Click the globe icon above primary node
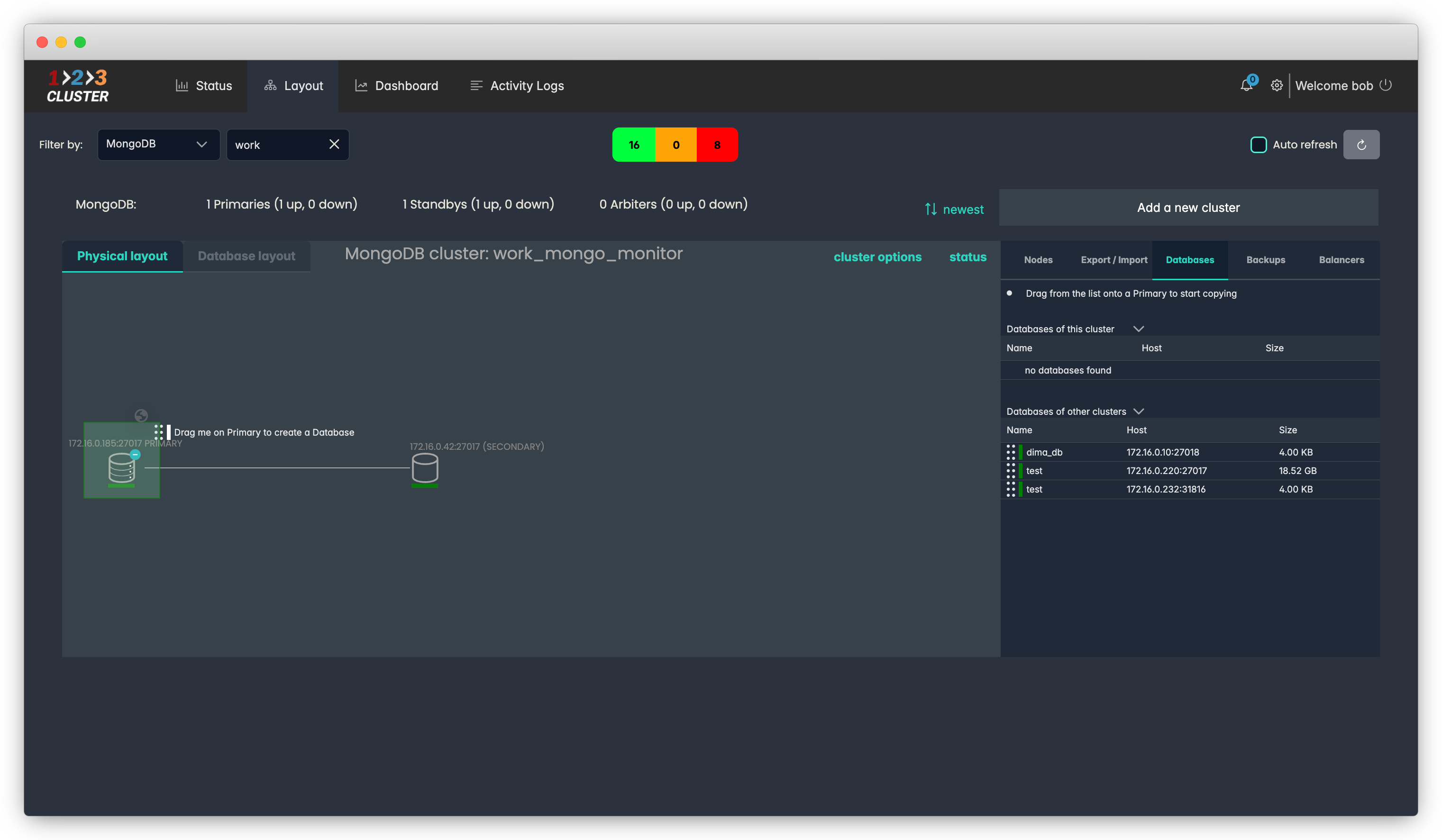Image resolution: width=1442 pixels, height=840 pixels. [x=141, y=415]
